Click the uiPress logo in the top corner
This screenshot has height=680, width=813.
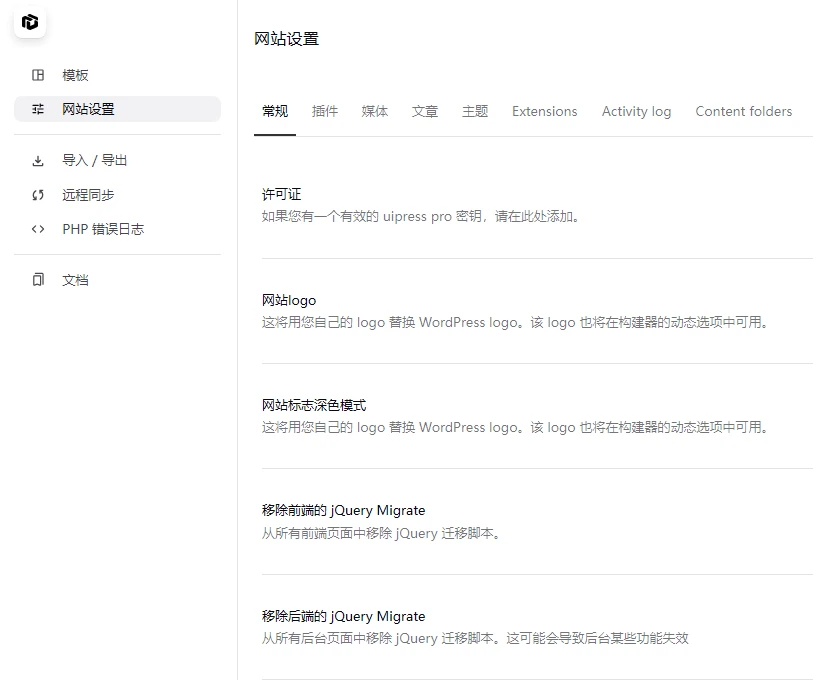point(30,22)
